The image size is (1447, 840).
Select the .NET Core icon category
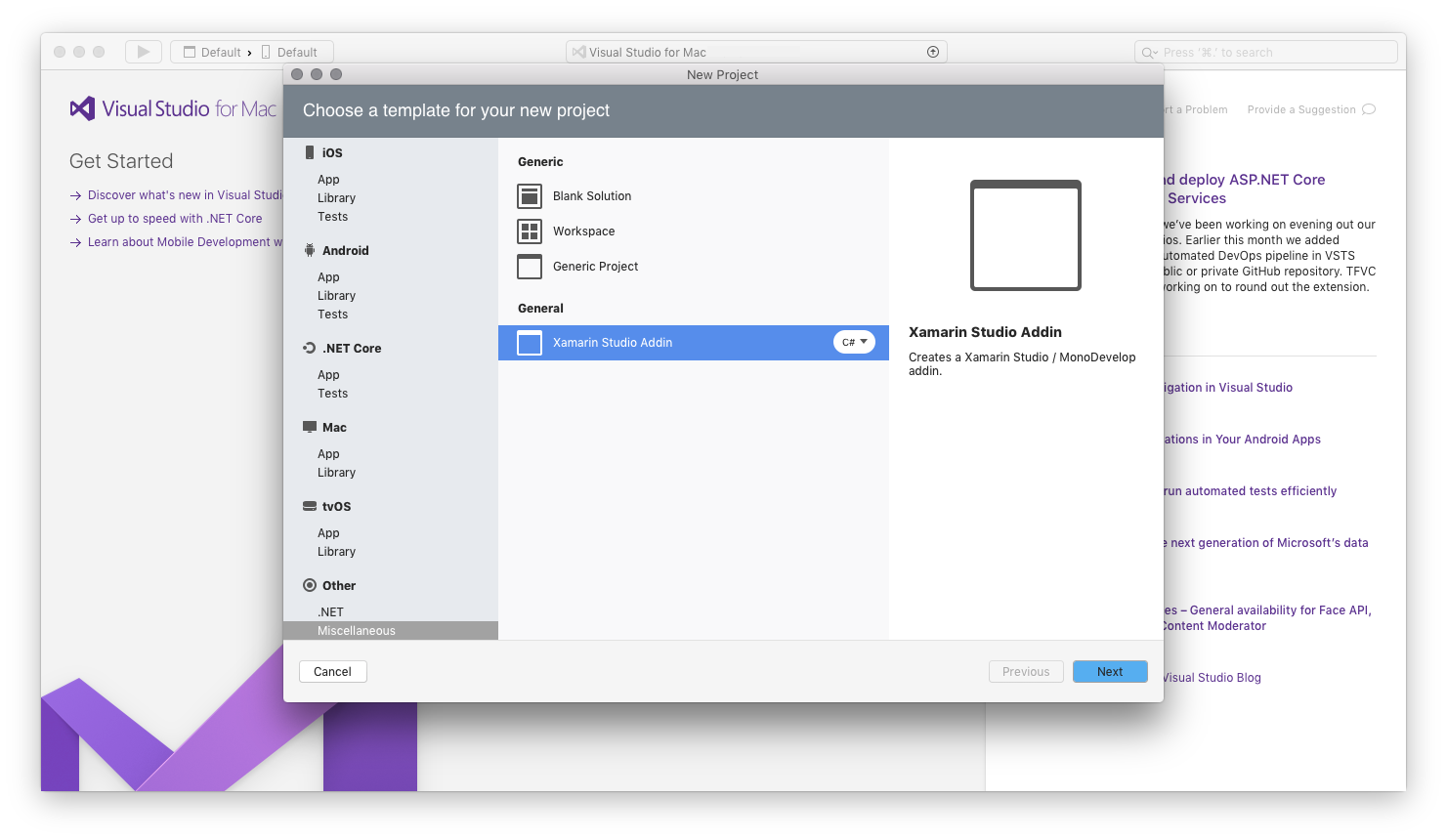pos(310,348)
